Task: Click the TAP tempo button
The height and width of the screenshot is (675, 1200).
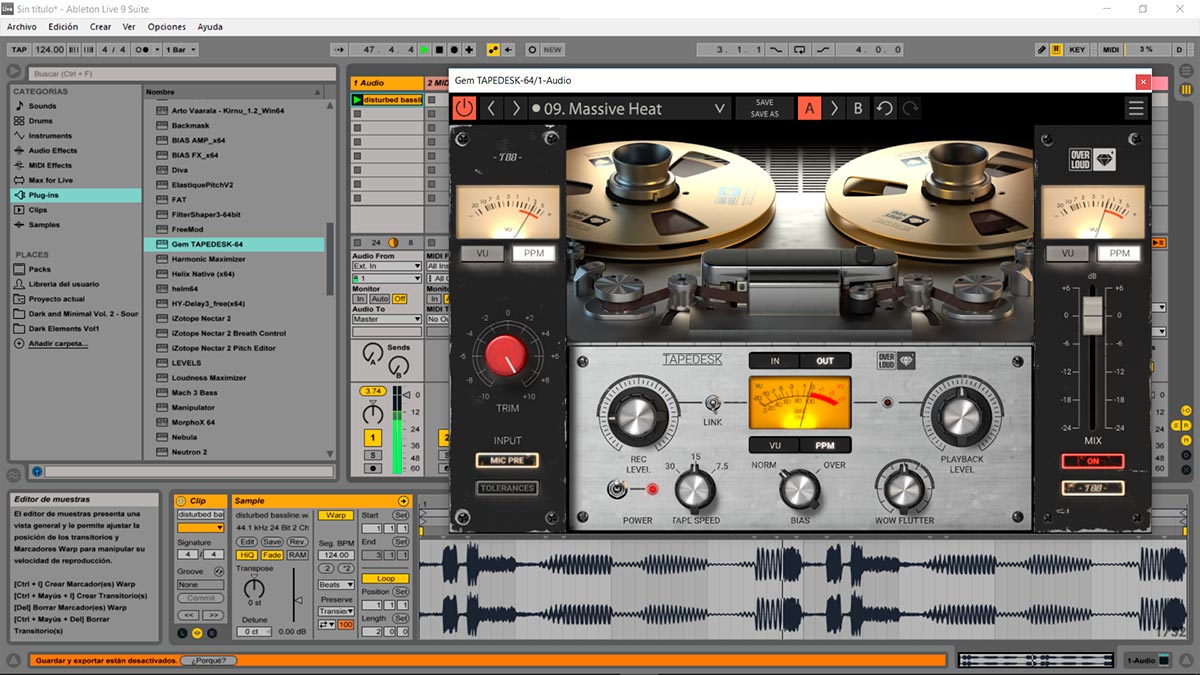Action: (x=19, y=49)
